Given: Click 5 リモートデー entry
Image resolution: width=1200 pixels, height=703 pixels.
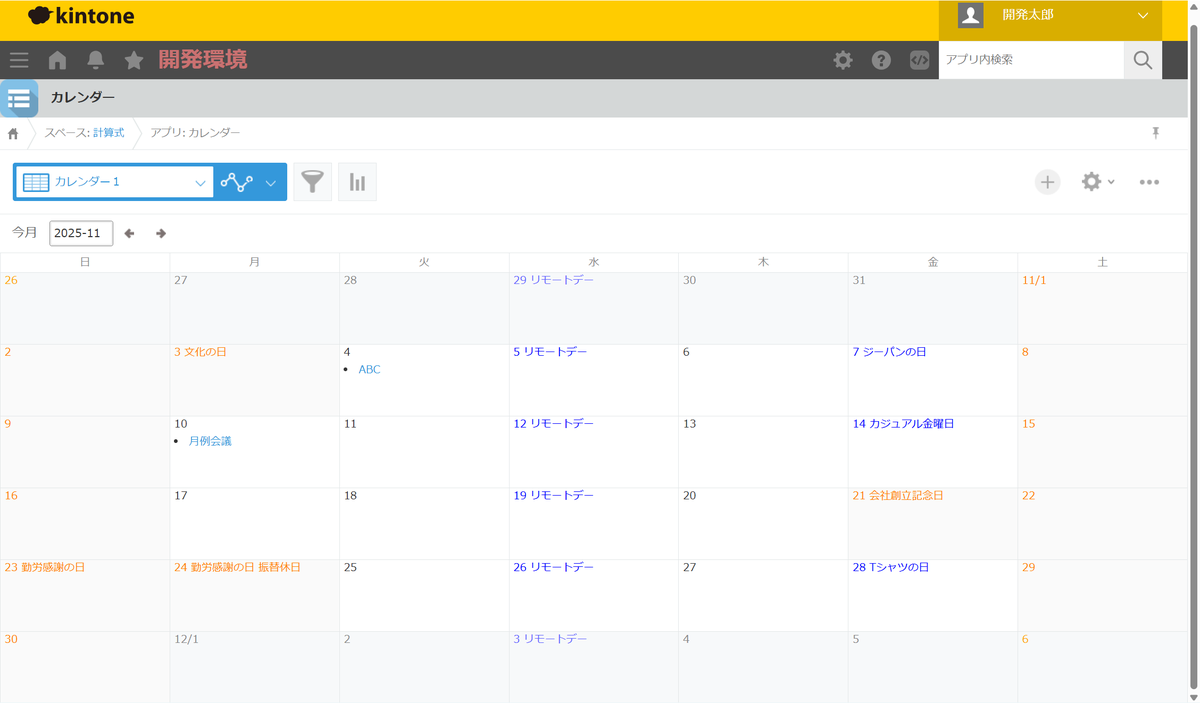Looking at the screenshot, I should (x=550, y=352).
